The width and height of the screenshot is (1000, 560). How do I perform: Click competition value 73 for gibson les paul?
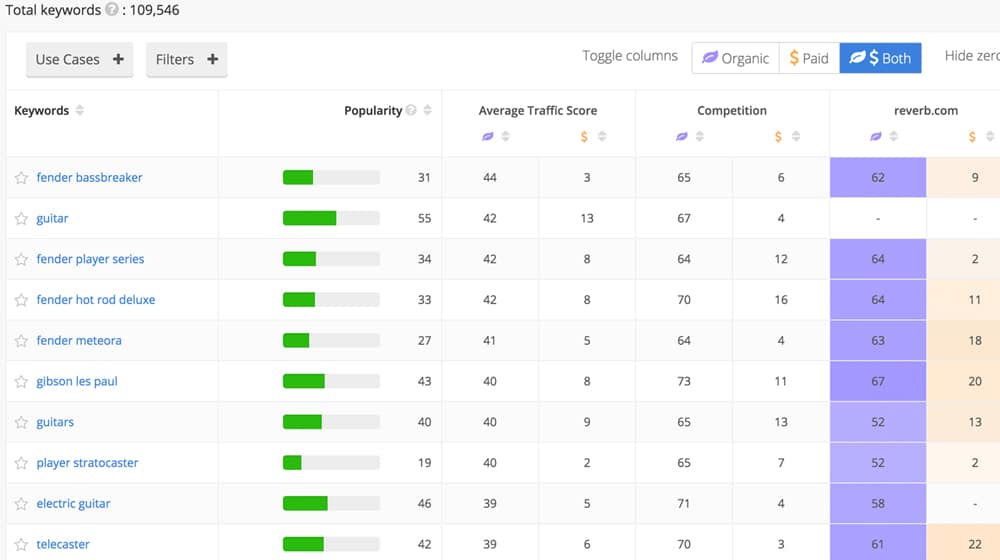pyautogui.click(x=684, y=381)
